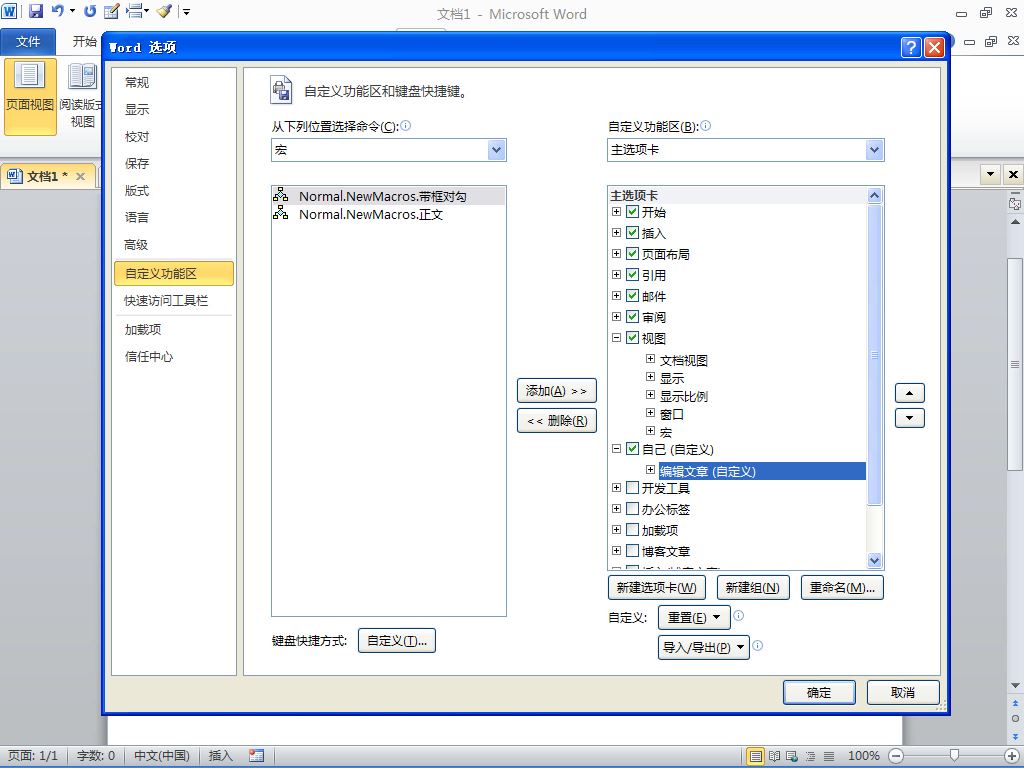Select the macro Normal.NewMacros.带框对勾
1024x768 pixels.
click(x=389, y=196)
